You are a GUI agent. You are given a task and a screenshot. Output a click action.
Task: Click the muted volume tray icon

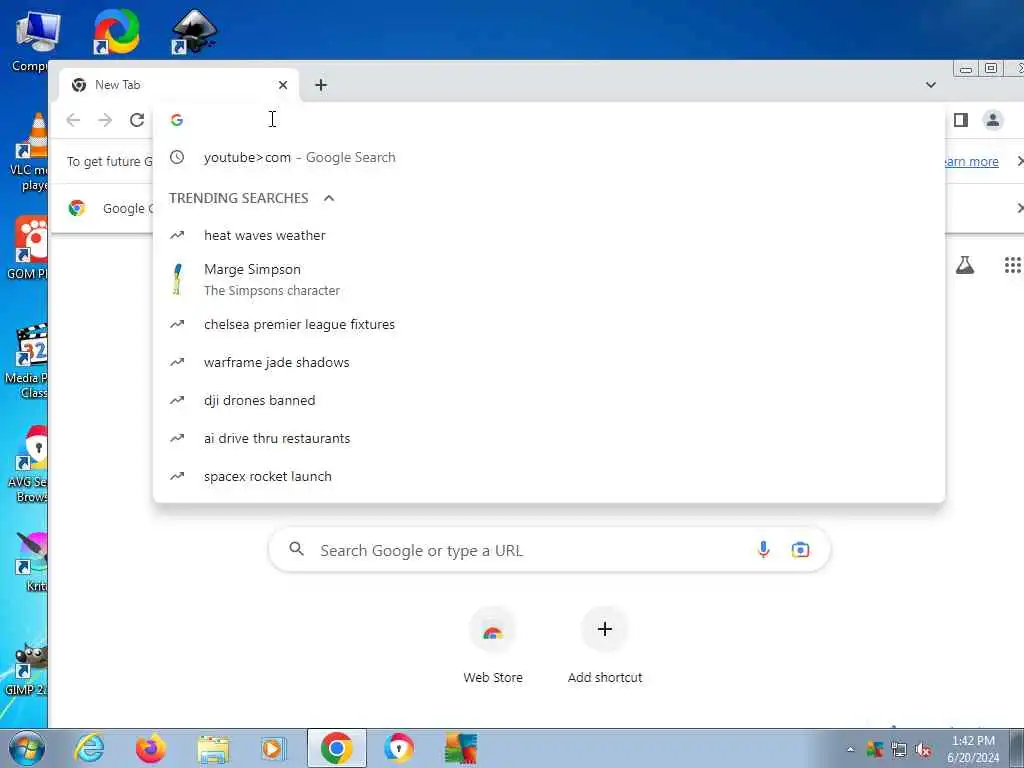click(923, 750)
